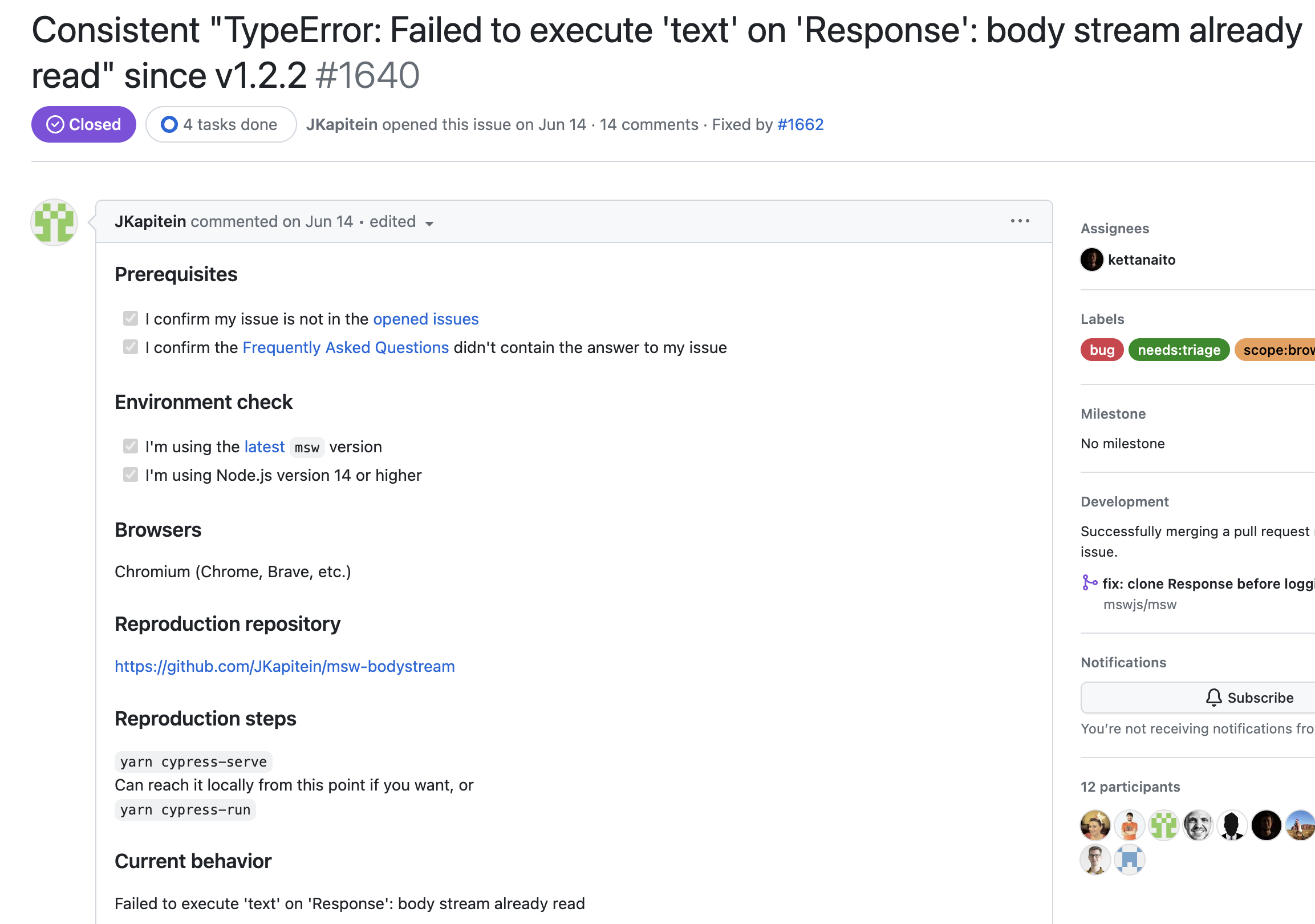Click the silhouette avatar among the participants
The height and width of the screenshot is (924, 1315).
coord(1232,825)
